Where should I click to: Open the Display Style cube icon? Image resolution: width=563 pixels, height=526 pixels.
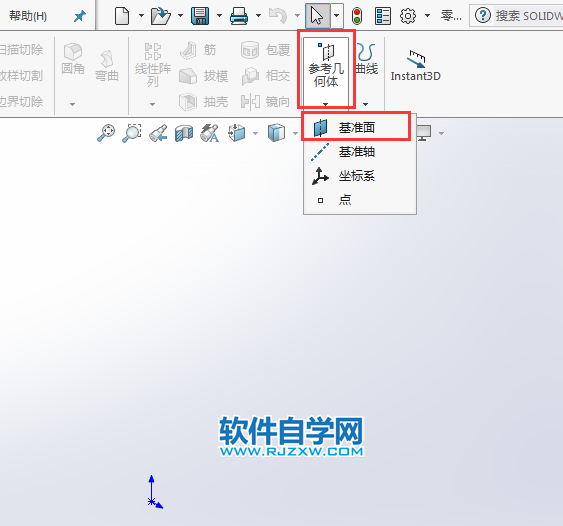(276, 133)
